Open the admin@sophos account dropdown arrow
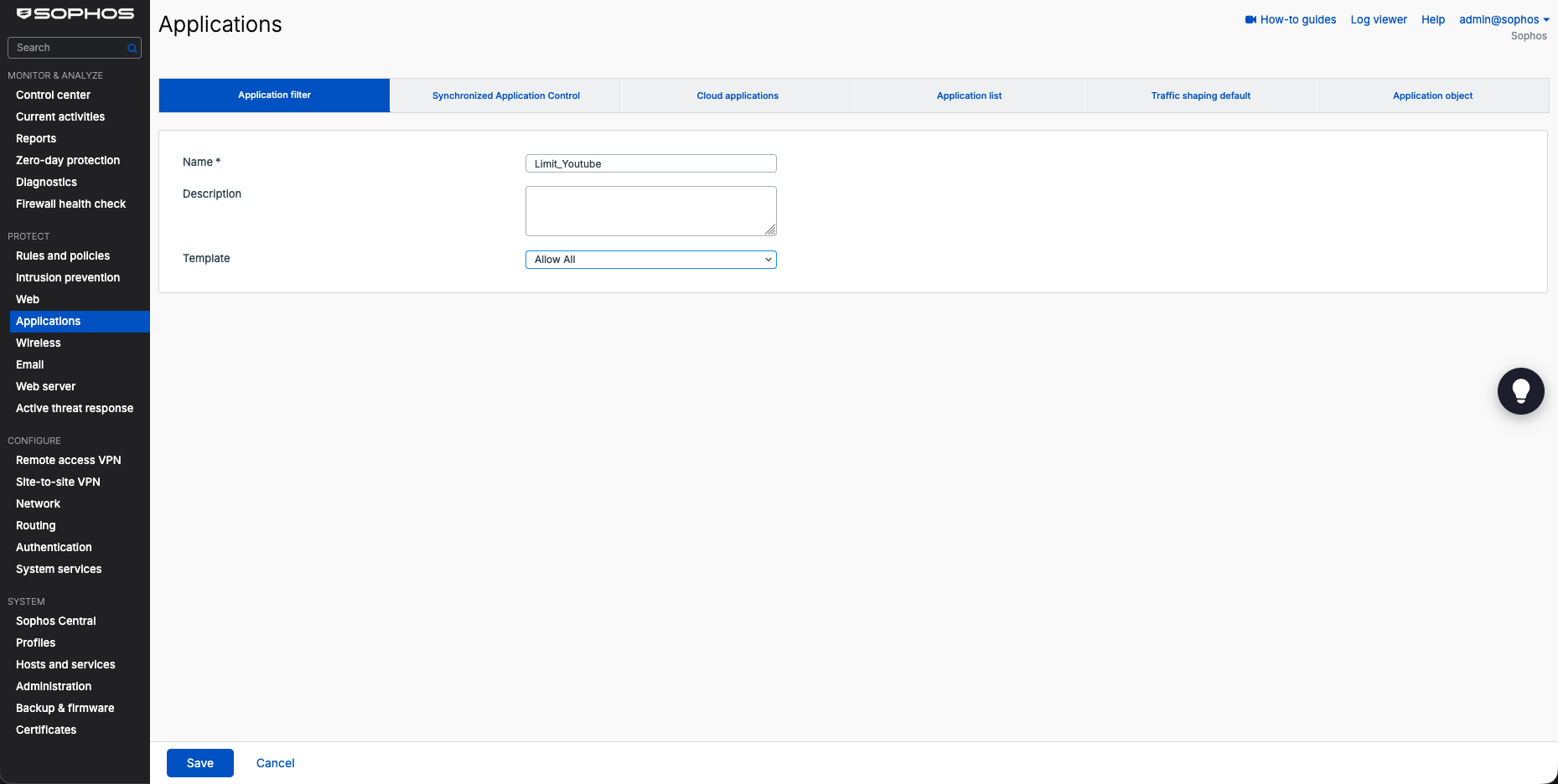 click(1546, 20)
